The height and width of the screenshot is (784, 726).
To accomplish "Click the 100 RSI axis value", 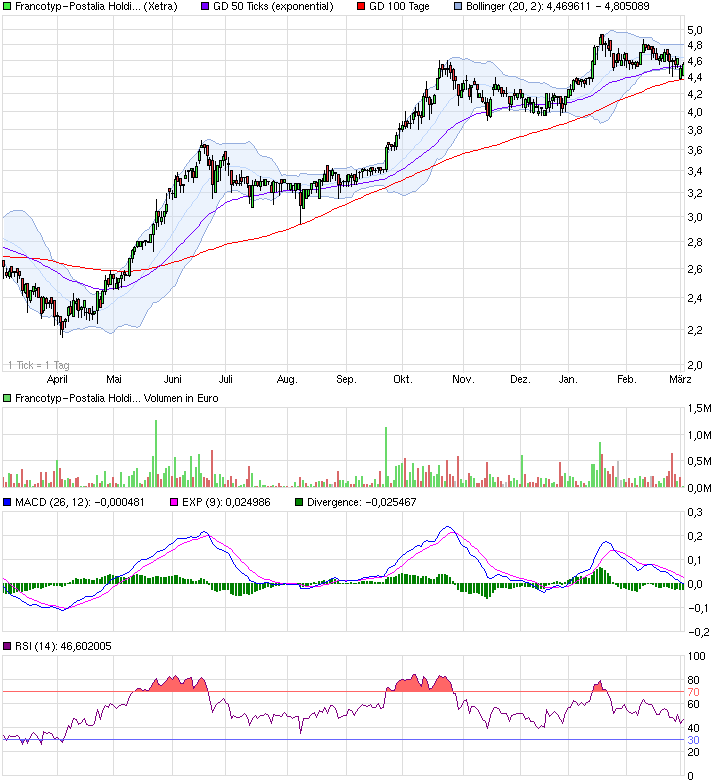I will [x=696, y=656].
